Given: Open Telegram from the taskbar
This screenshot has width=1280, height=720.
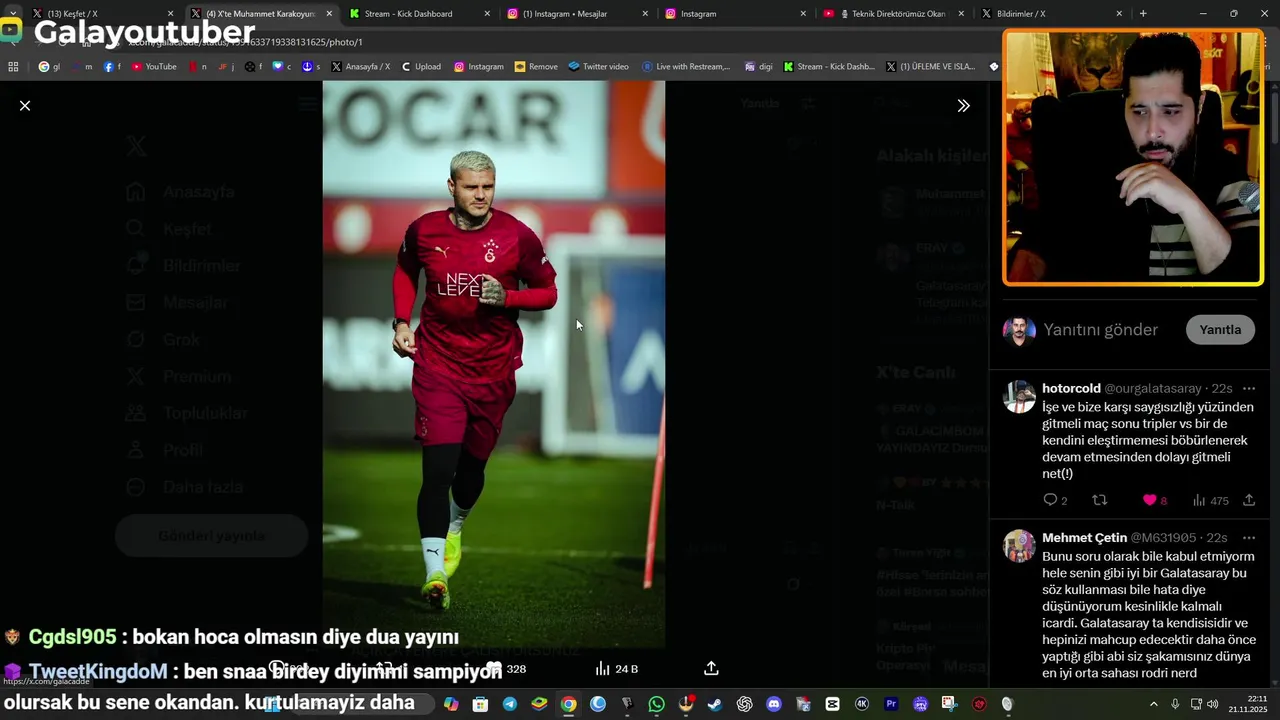Looking at the screenshot, I should tap(510, 704).
